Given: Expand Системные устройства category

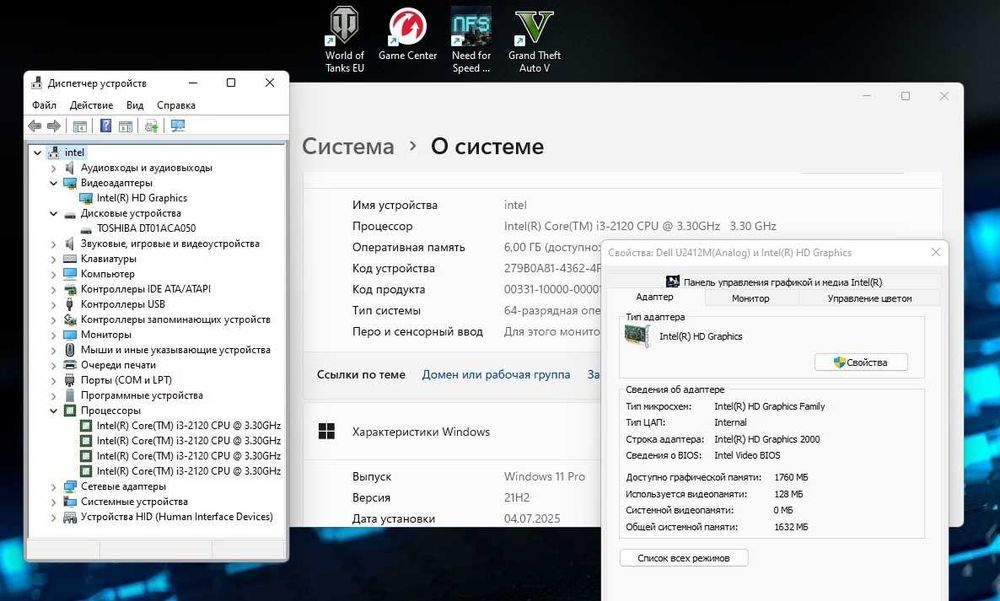Looking at the screenshot, I should (x=54, y=502).
